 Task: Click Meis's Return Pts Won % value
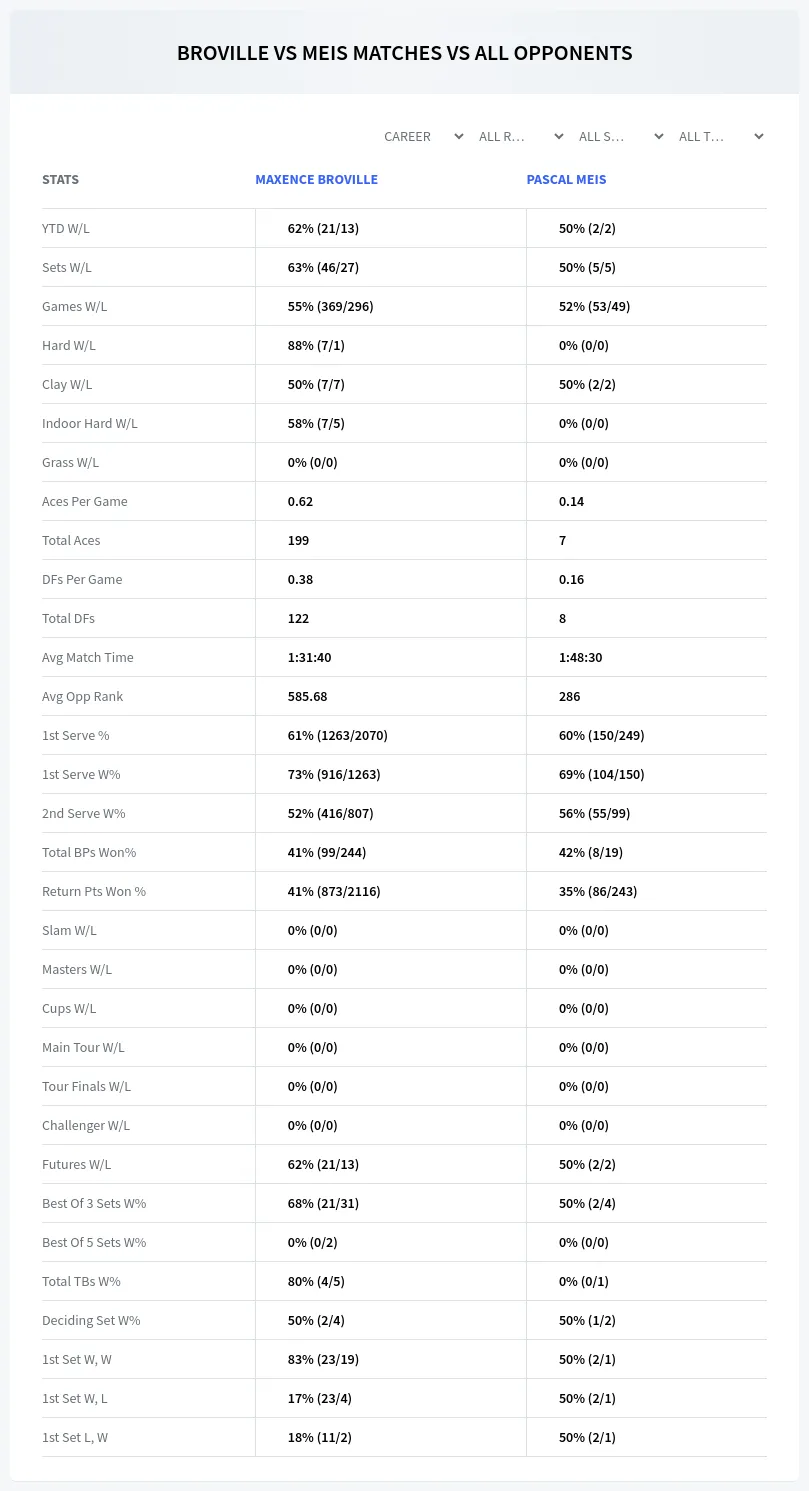[x=598, y=891]
